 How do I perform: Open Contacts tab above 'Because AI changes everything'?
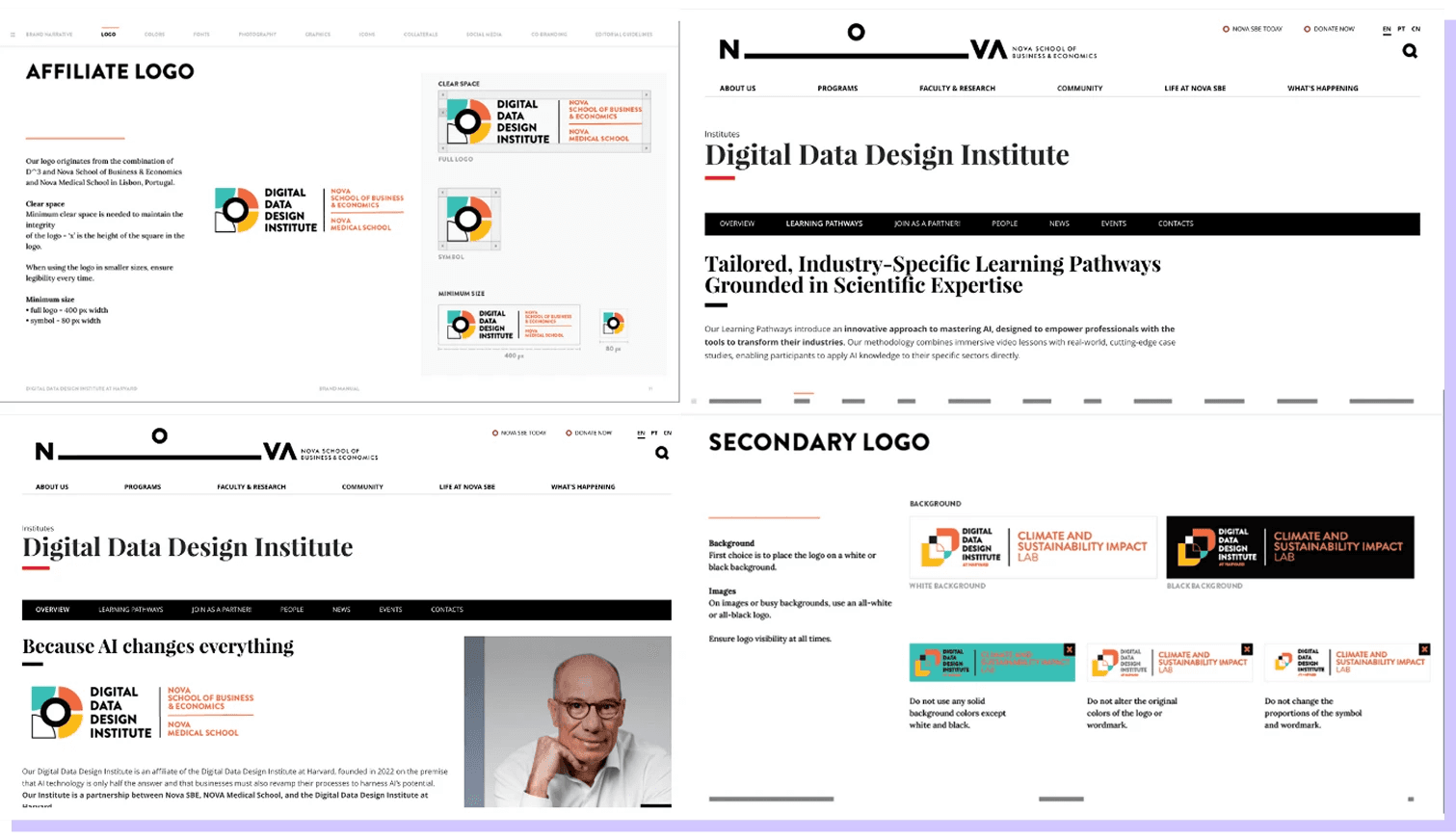(447, 610)
